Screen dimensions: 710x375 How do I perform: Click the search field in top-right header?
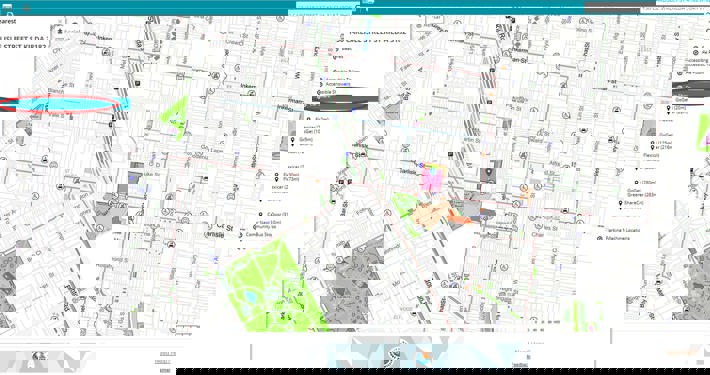click(675, 8)
